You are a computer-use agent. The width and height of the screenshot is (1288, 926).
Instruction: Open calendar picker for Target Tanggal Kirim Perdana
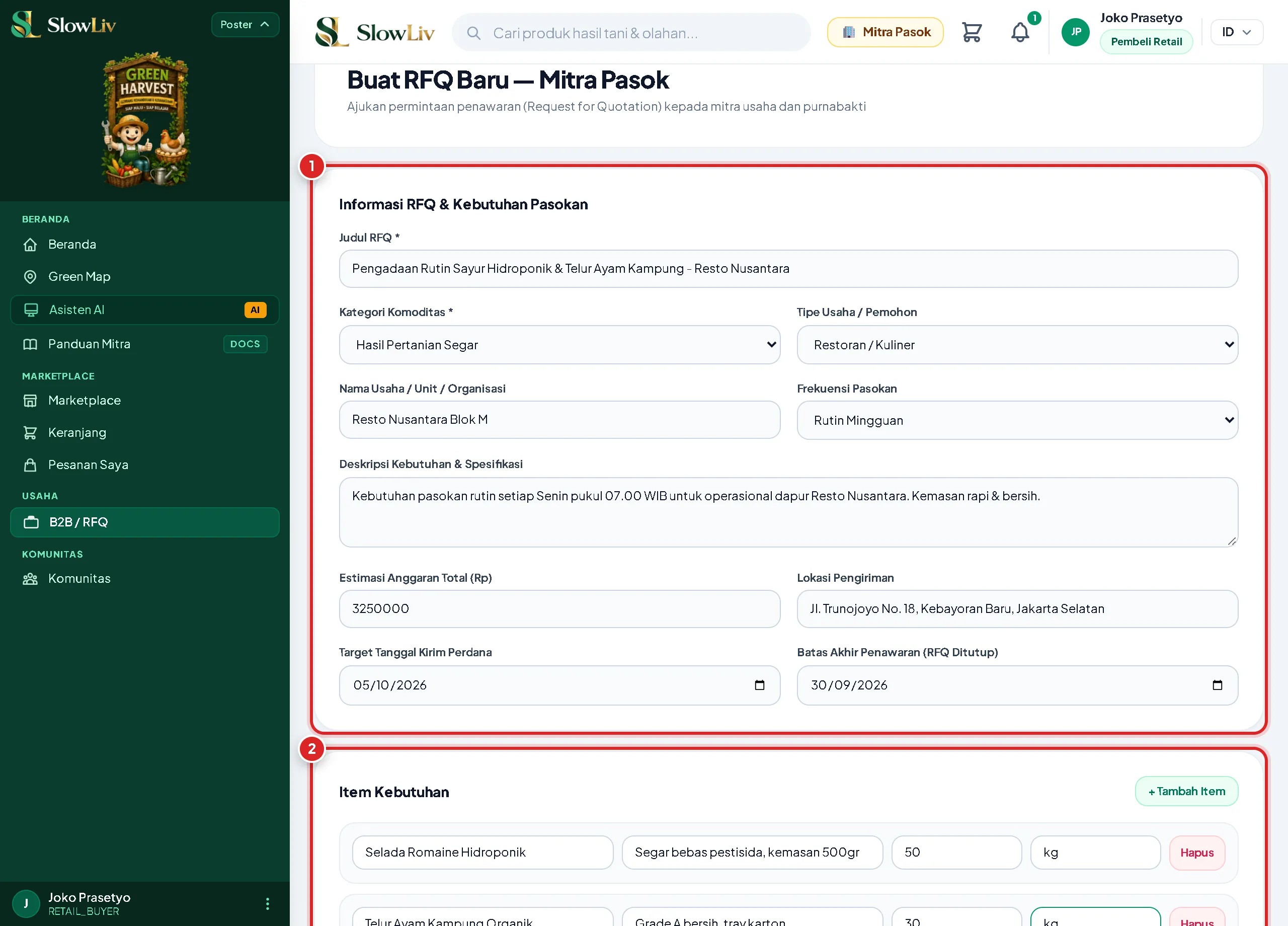759,685
